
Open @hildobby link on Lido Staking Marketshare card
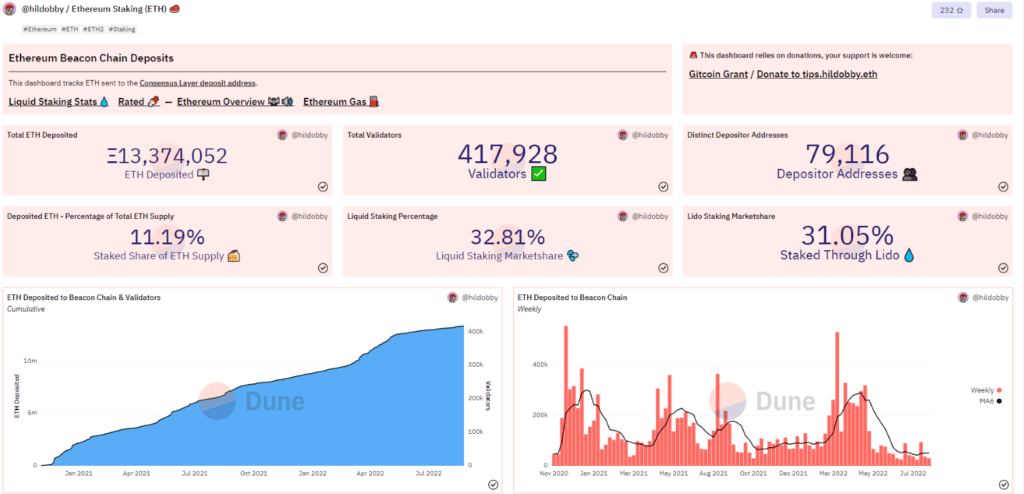pyautogui.click(x=990, y=216)
